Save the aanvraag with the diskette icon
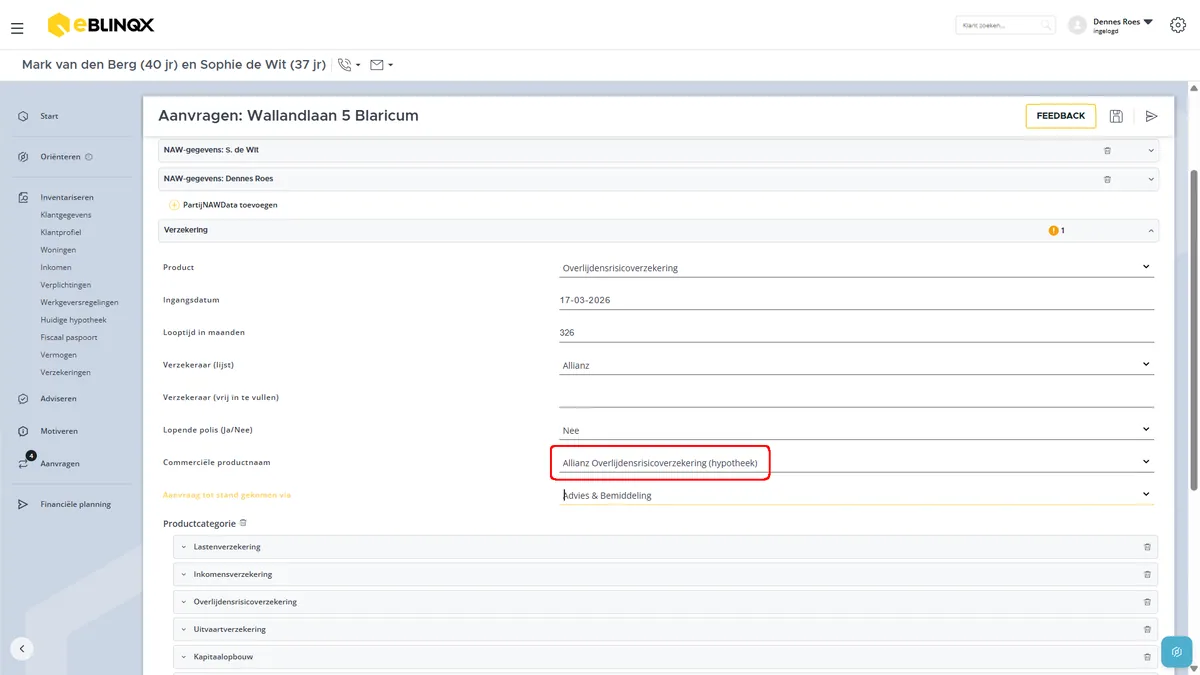The height and width of the screenshot is (675, 1200). click(1116, 116)
